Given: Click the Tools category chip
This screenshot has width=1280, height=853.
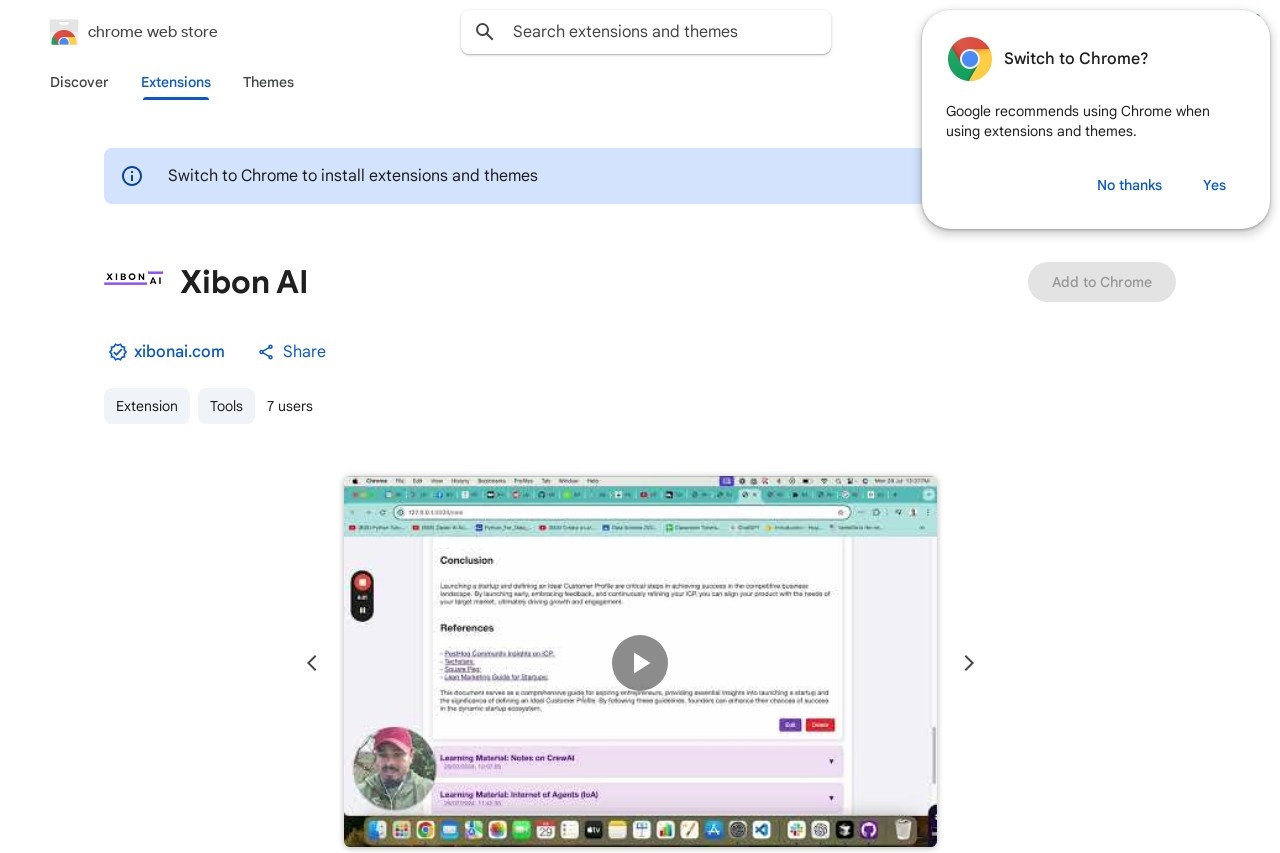Looking at the screenshot, I should click(226, 406).
